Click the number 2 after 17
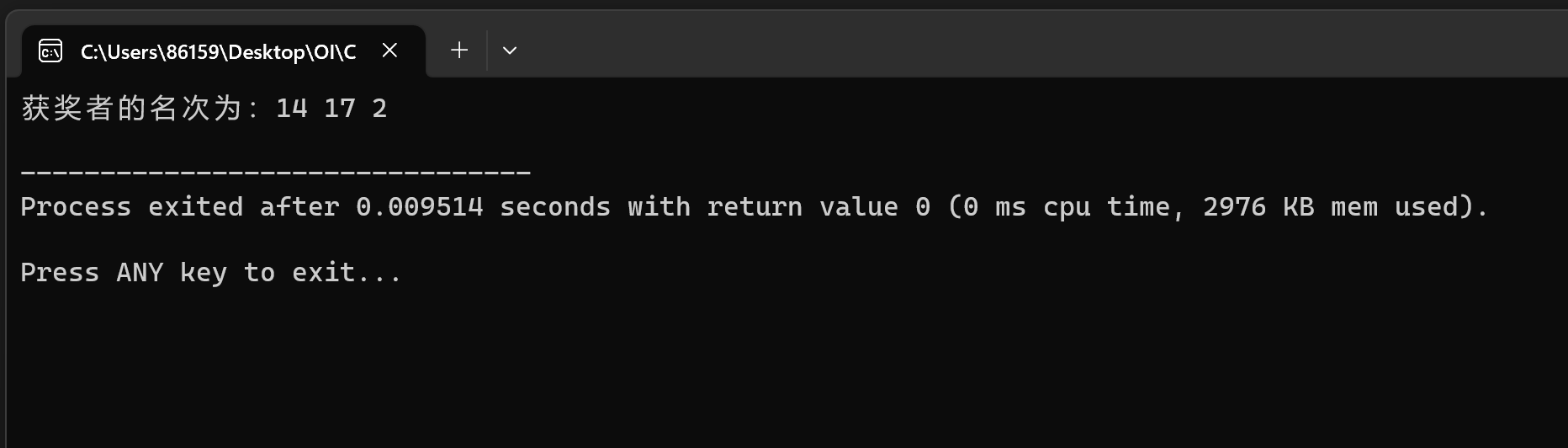Image resolution: width=1568 pixels, height=448 pixels. 379,109
